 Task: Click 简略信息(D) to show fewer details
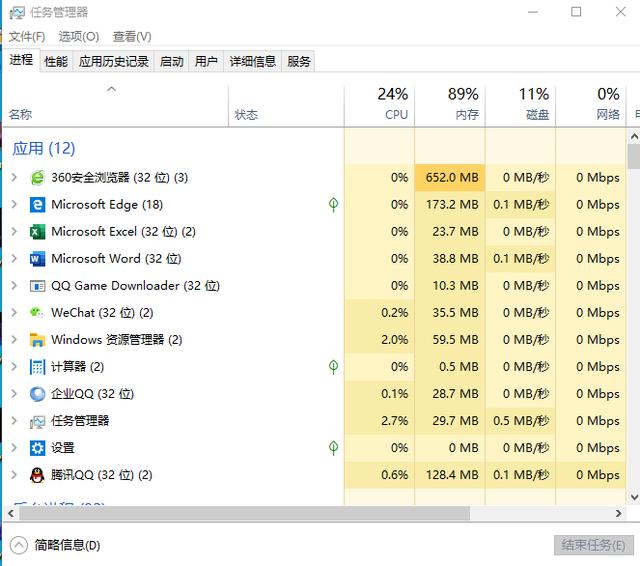56,545
